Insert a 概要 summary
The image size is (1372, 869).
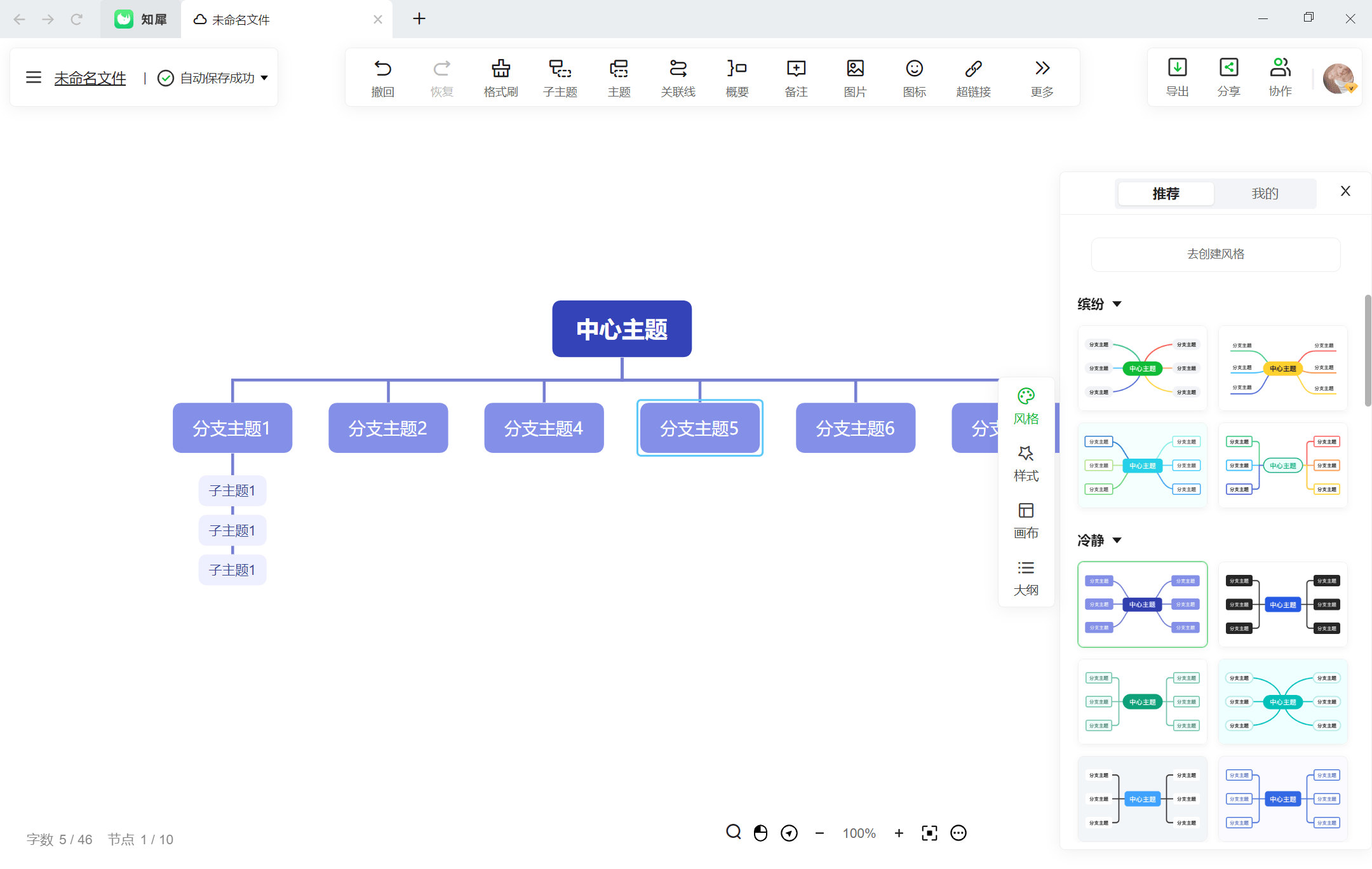[x=736, y=76]
